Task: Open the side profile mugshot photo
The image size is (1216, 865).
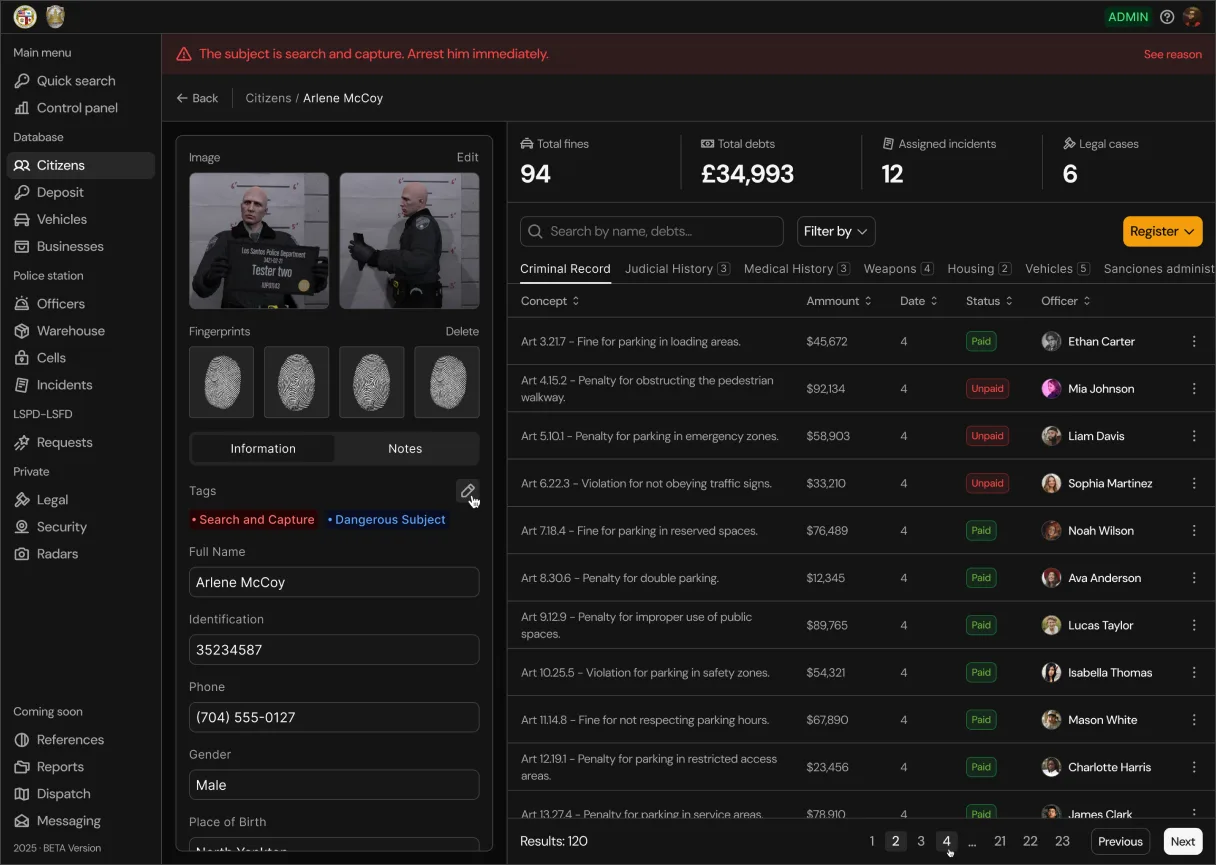Action: coord(409,241)
